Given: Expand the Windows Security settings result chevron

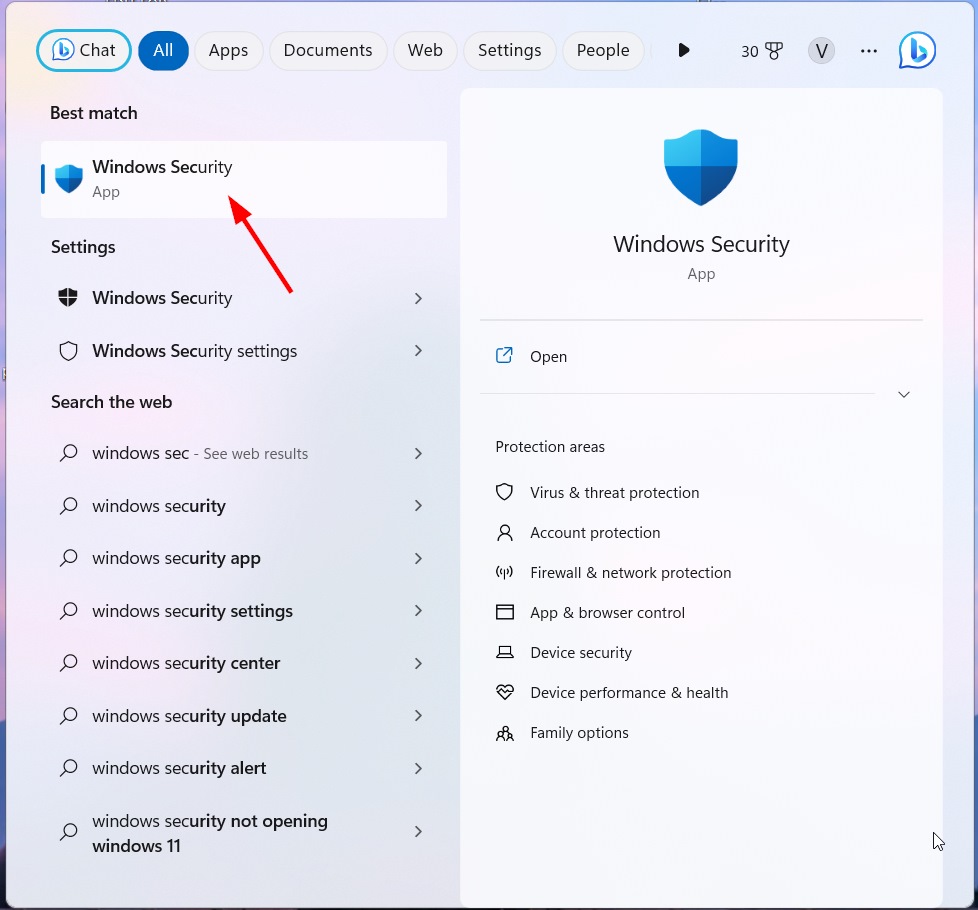Looking at the screenshot, I should (419, 351).
